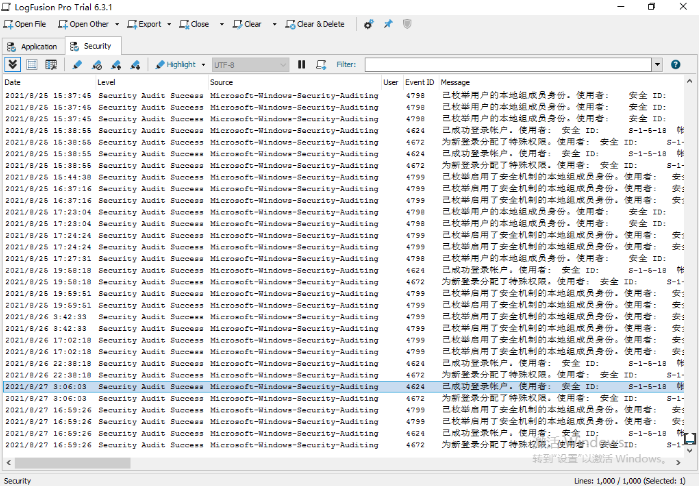Open the Clear dropdown arrow
Image resolution: width=699 pixels, height=486 pixels.
[x=274, y=24]
